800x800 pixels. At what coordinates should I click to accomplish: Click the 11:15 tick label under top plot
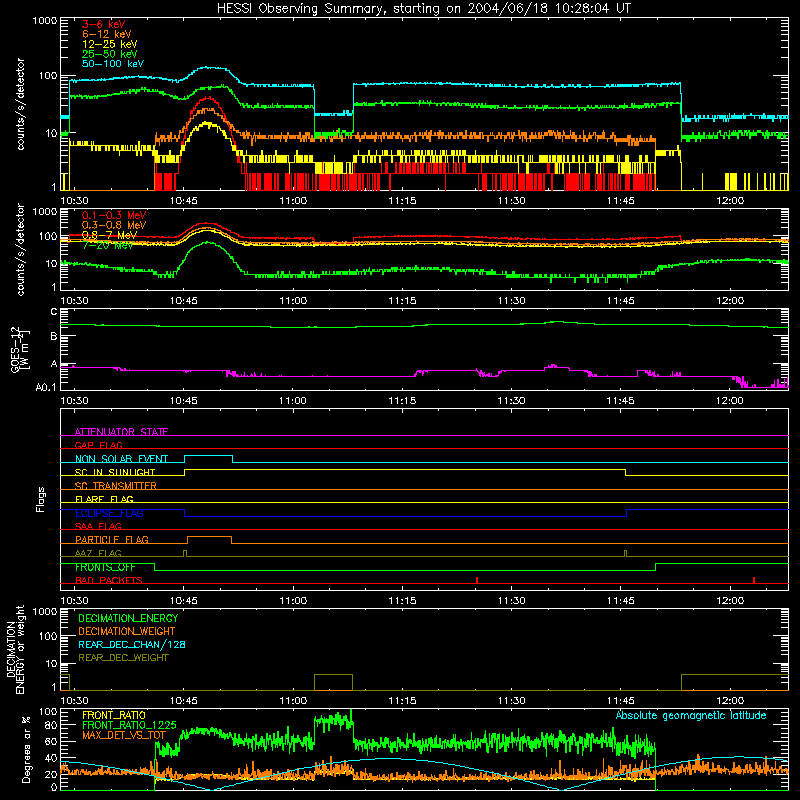(402, 201)
